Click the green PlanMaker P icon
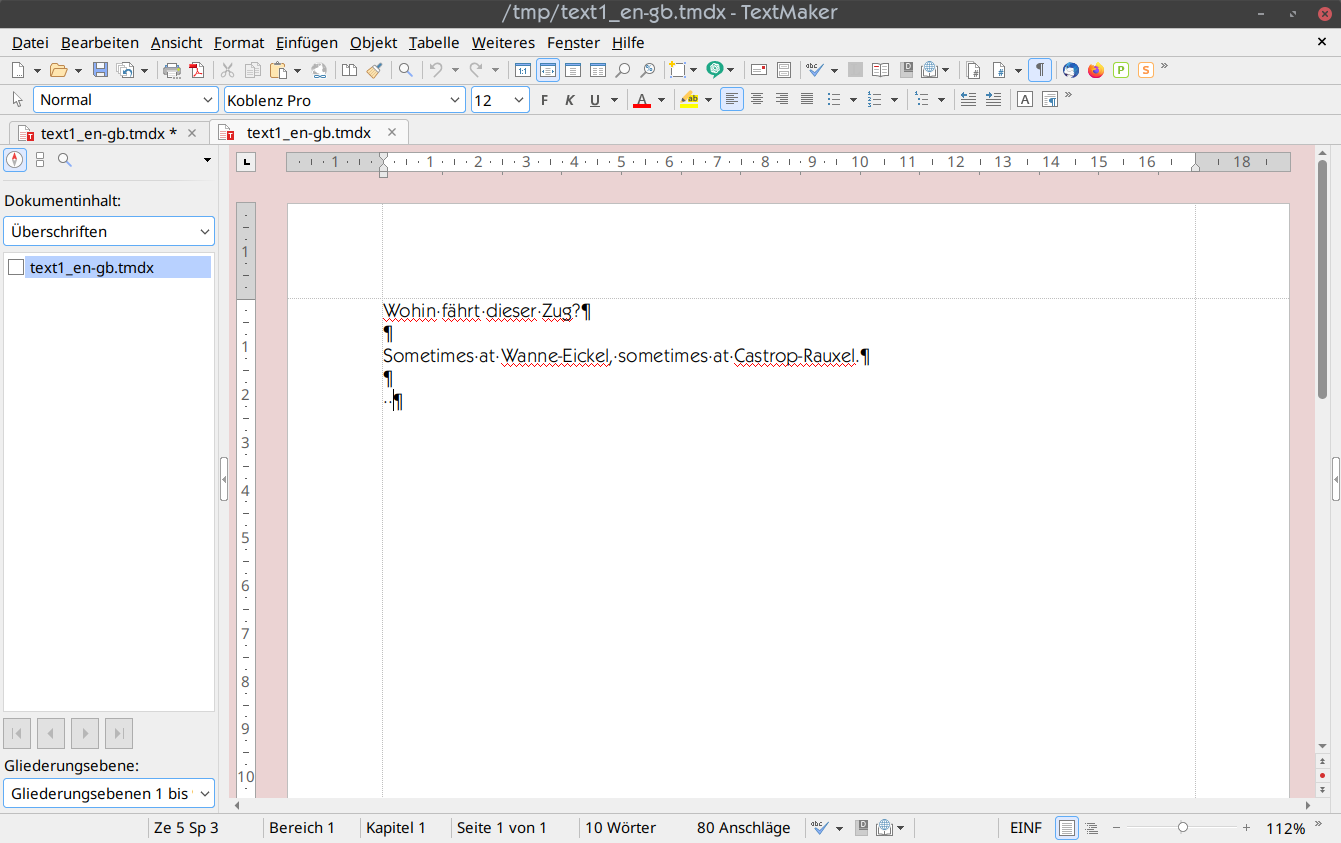Viewport: 1341px width, 843px height. click(1121, 70)
